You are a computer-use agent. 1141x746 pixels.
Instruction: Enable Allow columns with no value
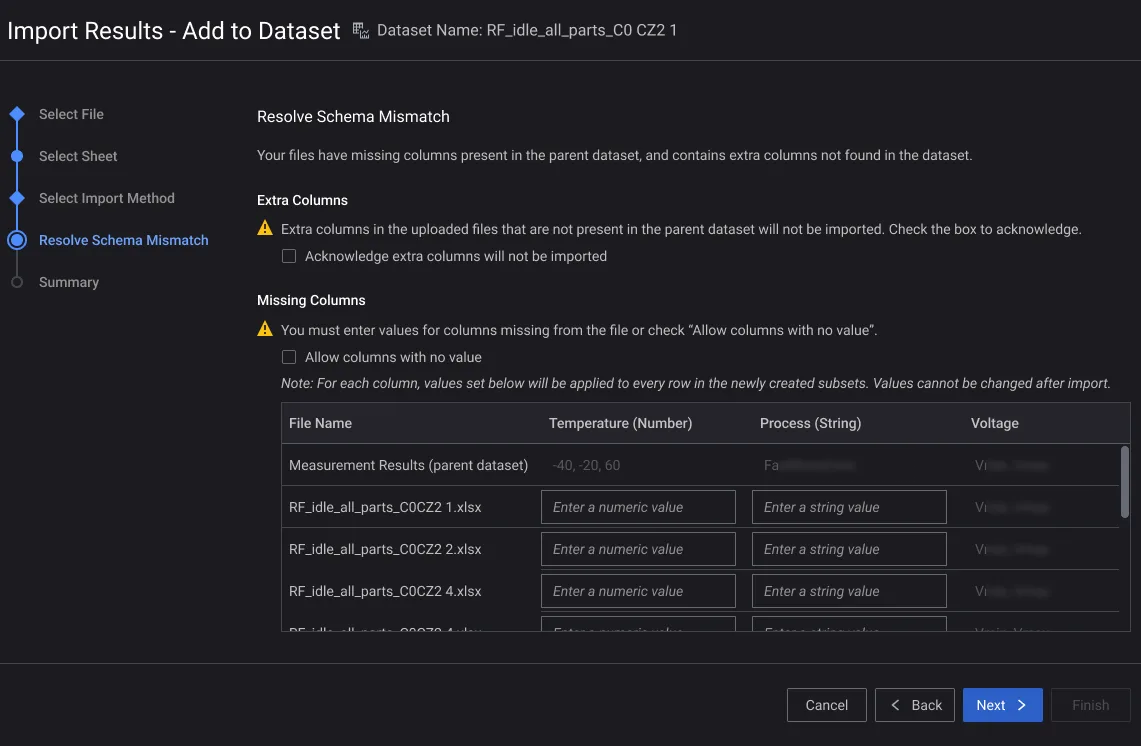pyautogui.click(x=289, y=357)
